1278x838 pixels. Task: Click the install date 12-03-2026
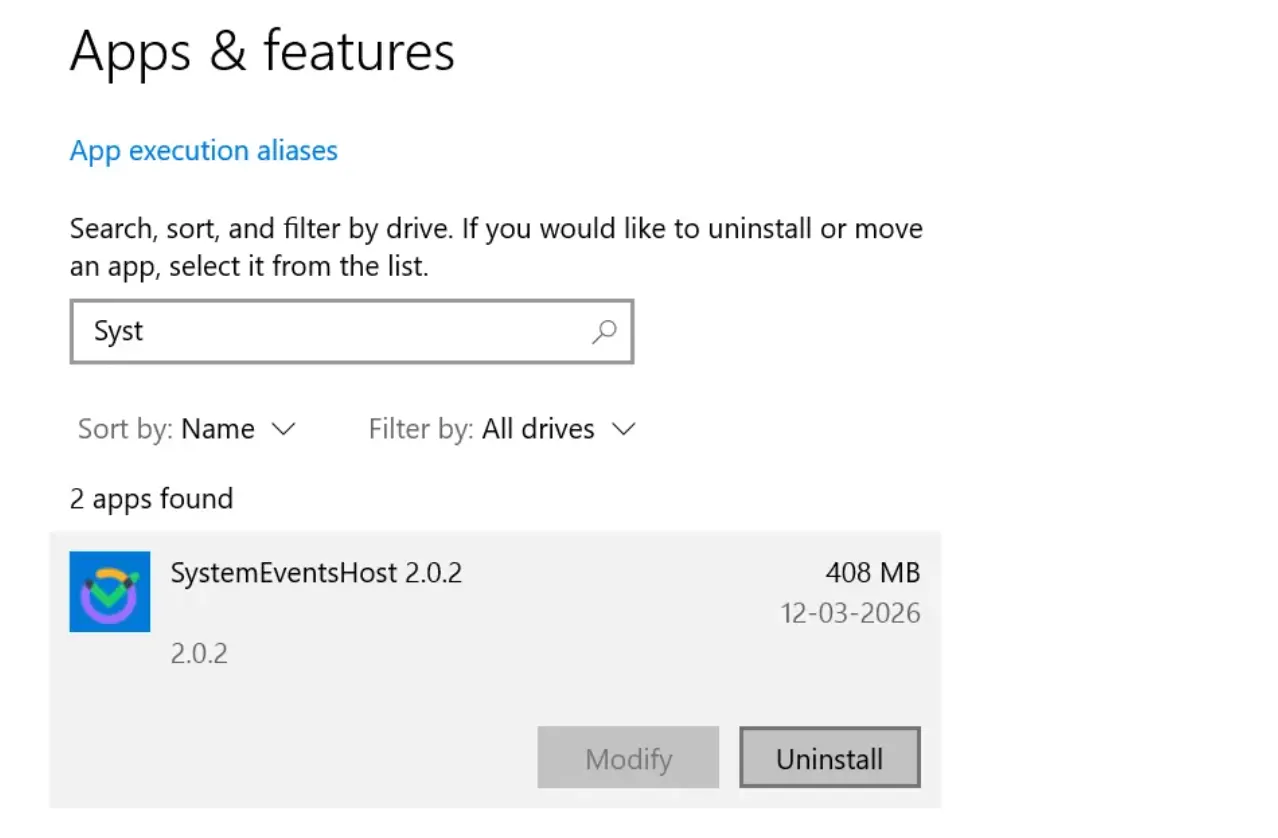[850, 613]
